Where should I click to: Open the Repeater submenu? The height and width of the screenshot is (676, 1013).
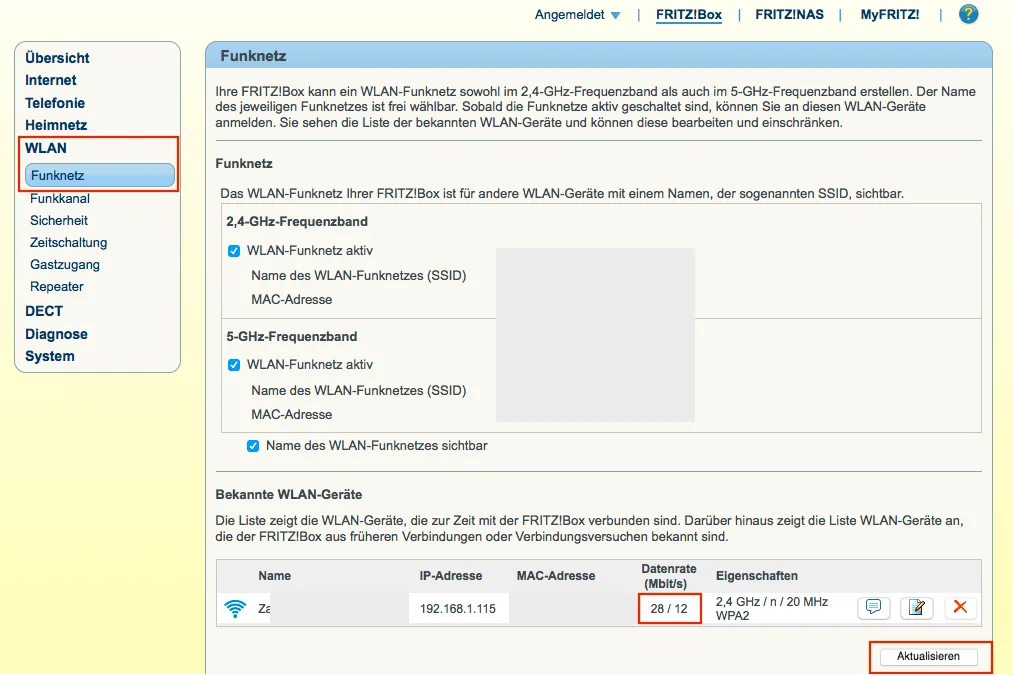pyautogui.click(x=57, y=286)
